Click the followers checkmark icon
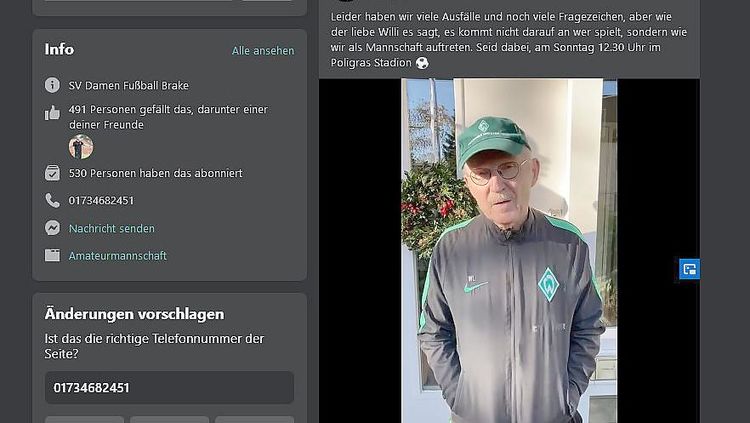 click(52, 173)
